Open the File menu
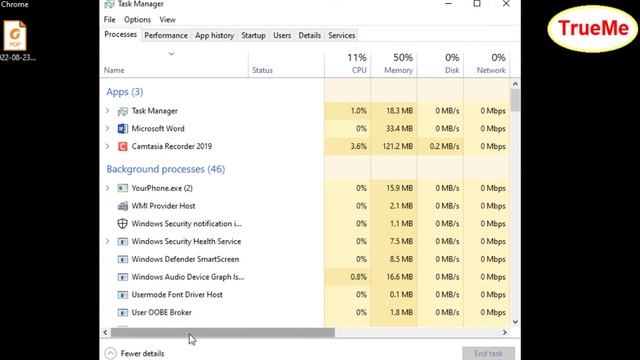The width and height of the screenshot is (640, 360). [x=109, y=20]
